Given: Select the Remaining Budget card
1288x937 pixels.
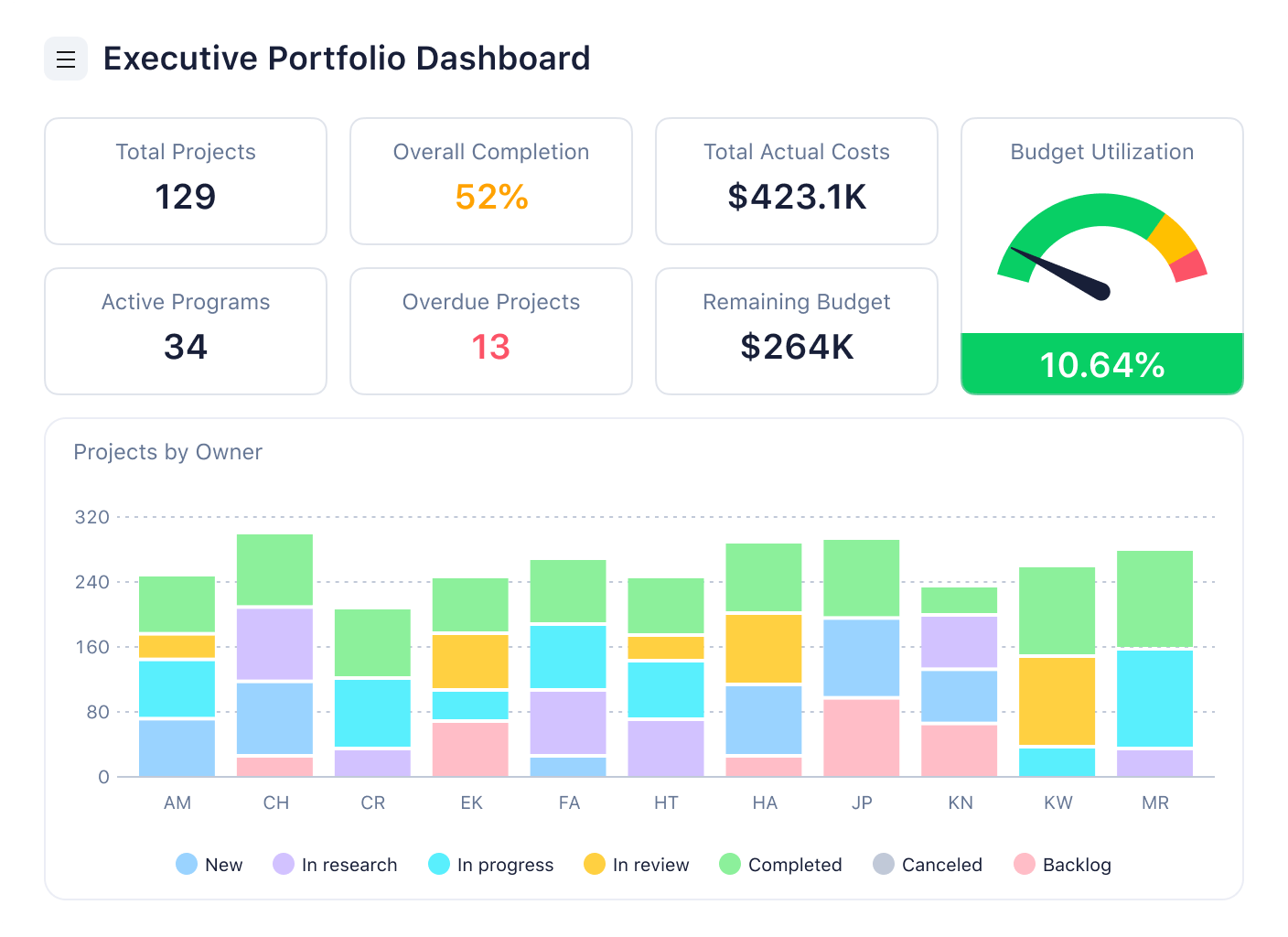Looking at the screenshot, I should [797, 331].
